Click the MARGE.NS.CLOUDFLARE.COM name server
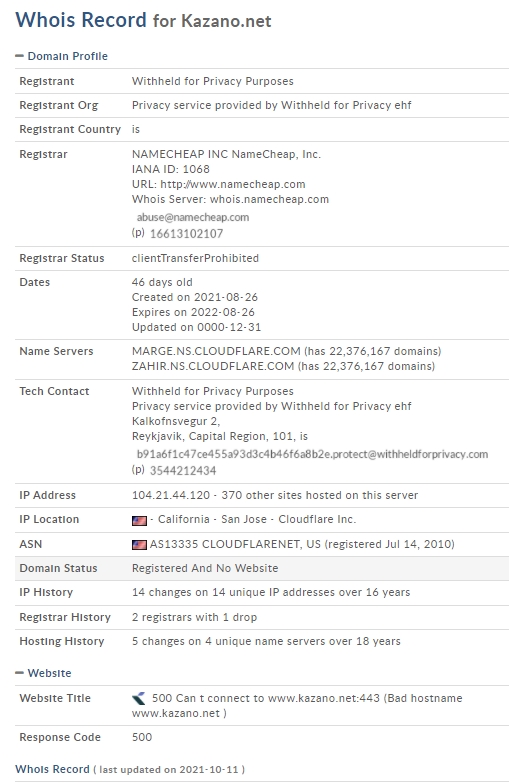Image resolution: width=509 pixels, height=783 pixels. pos(216,351)
